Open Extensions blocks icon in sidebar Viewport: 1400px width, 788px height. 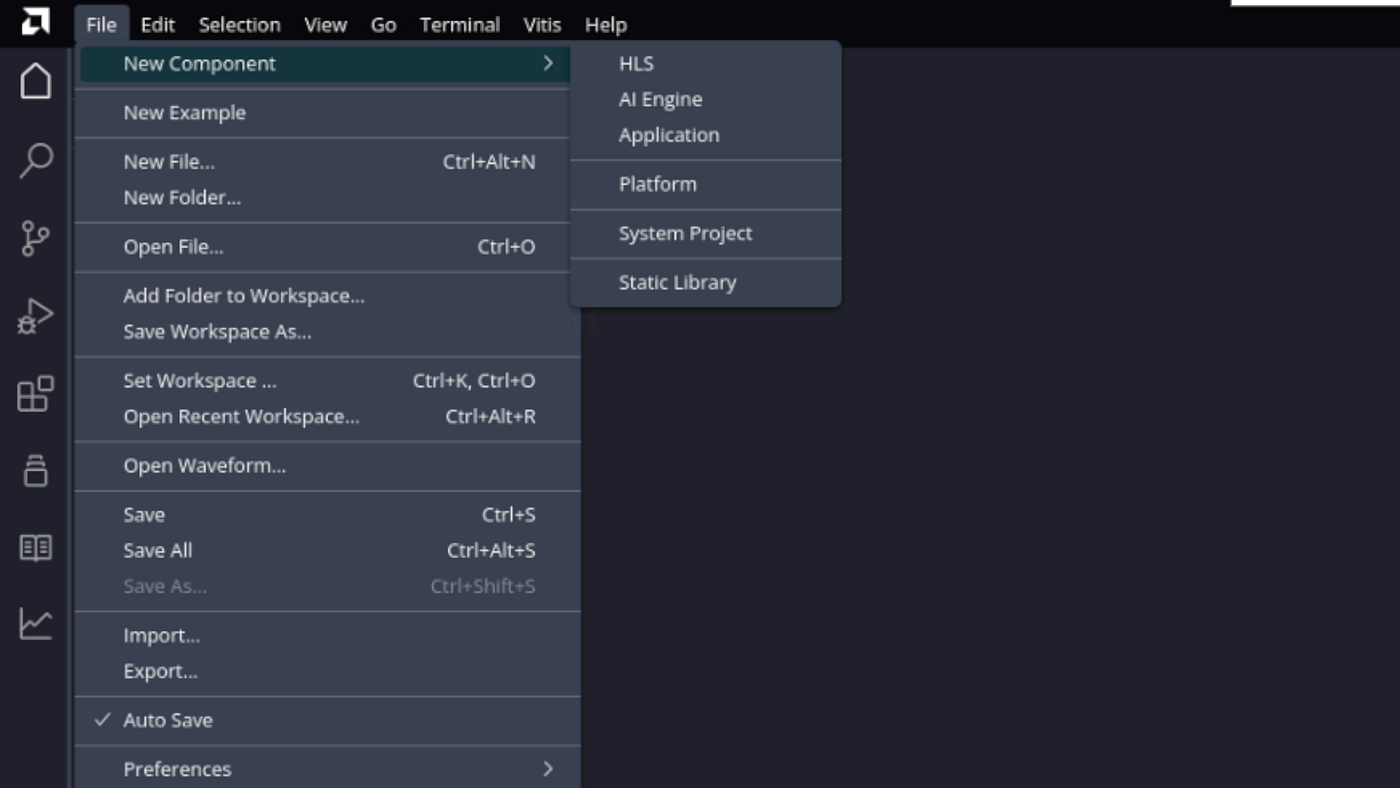36,394
